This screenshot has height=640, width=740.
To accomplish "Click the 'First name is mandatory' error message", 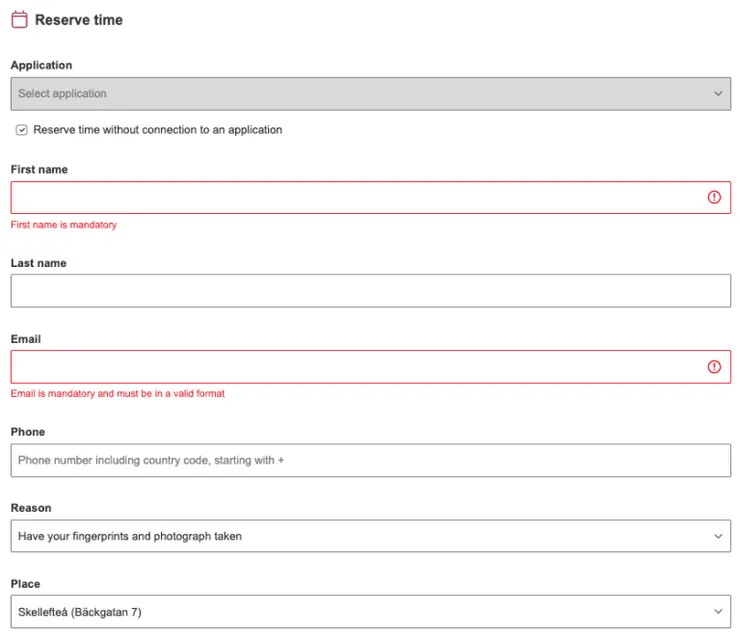I will (64, 225).
